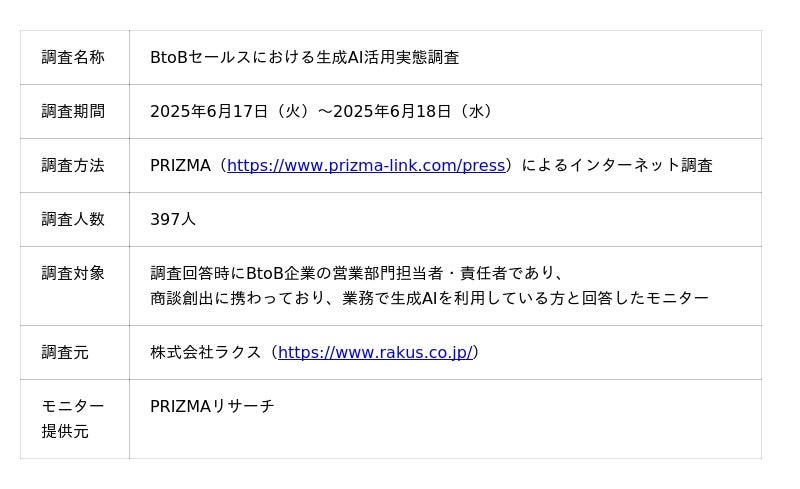
Task: Click the 397人 value
Action: point(172,219)
